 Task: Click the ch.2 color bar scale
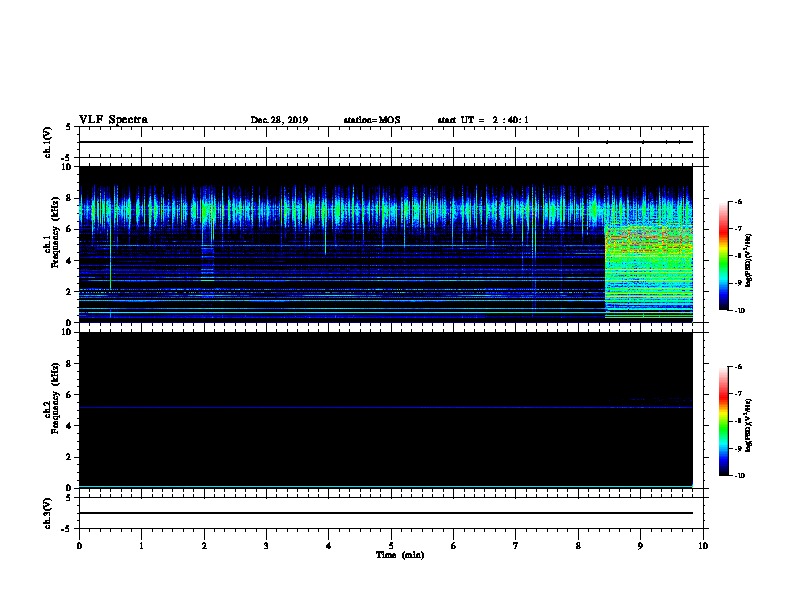(x=724, y=421)
